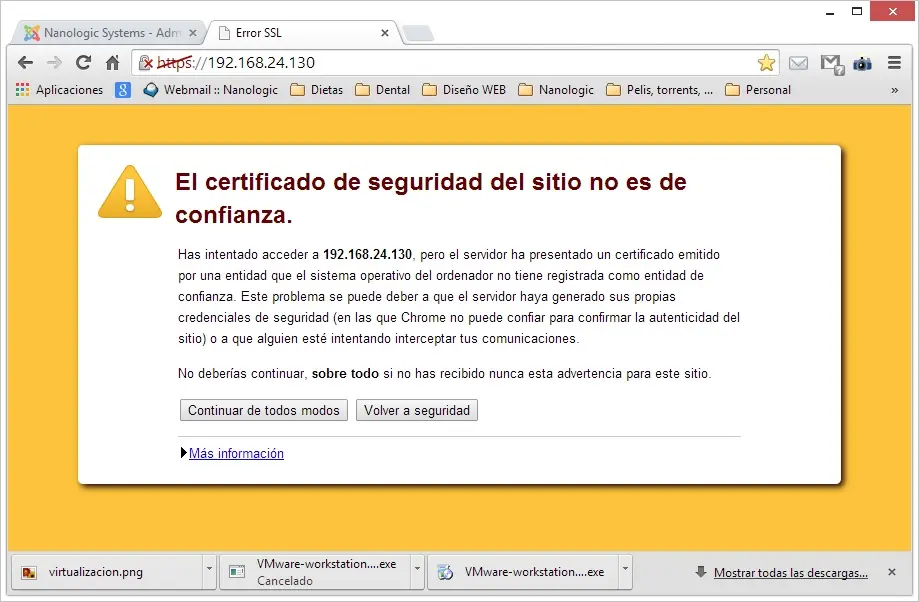Maximize the Chrome window

(x=857, y=11)
